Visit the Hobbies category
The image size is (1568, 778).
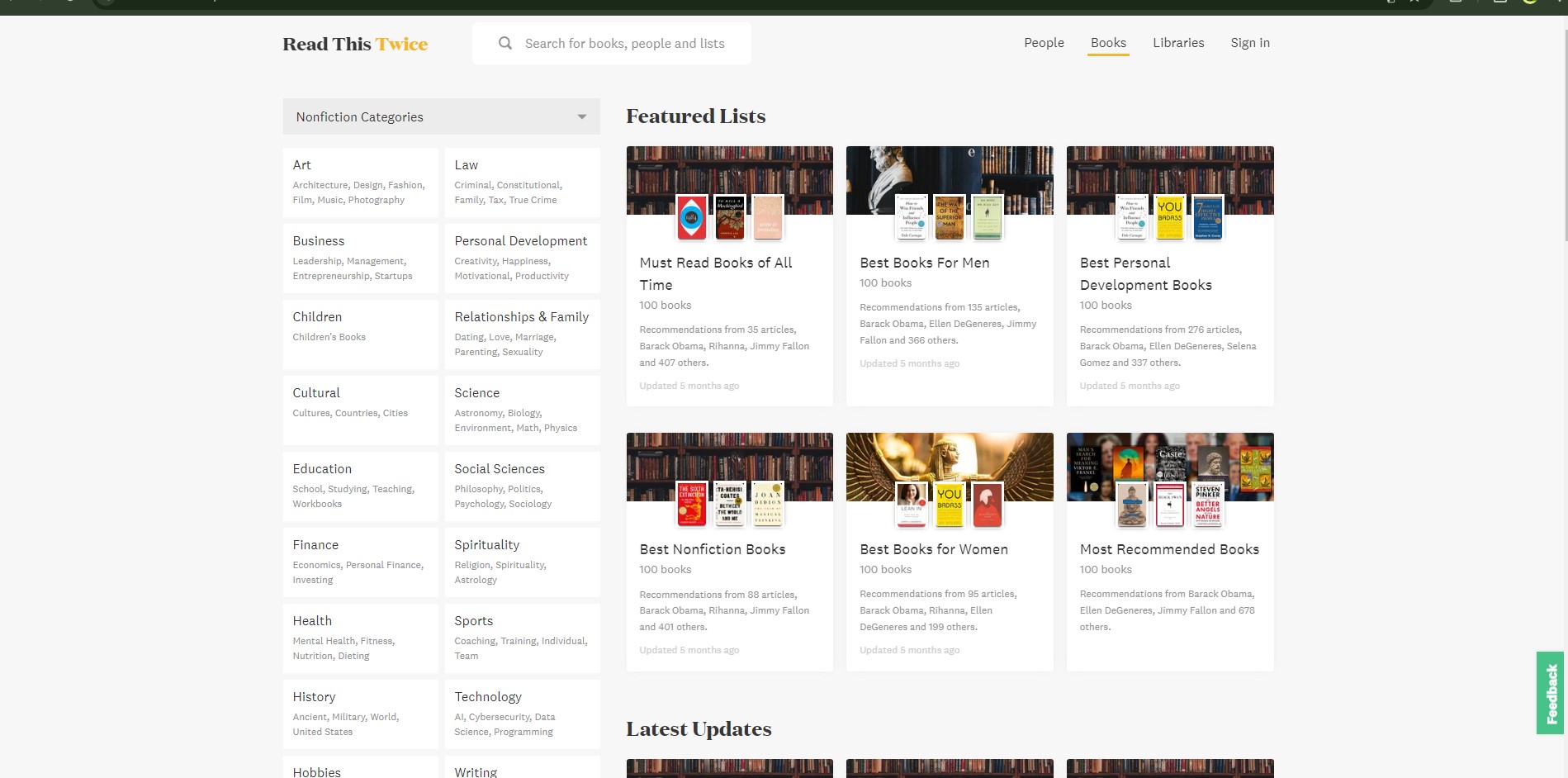[x=360, y=767]
